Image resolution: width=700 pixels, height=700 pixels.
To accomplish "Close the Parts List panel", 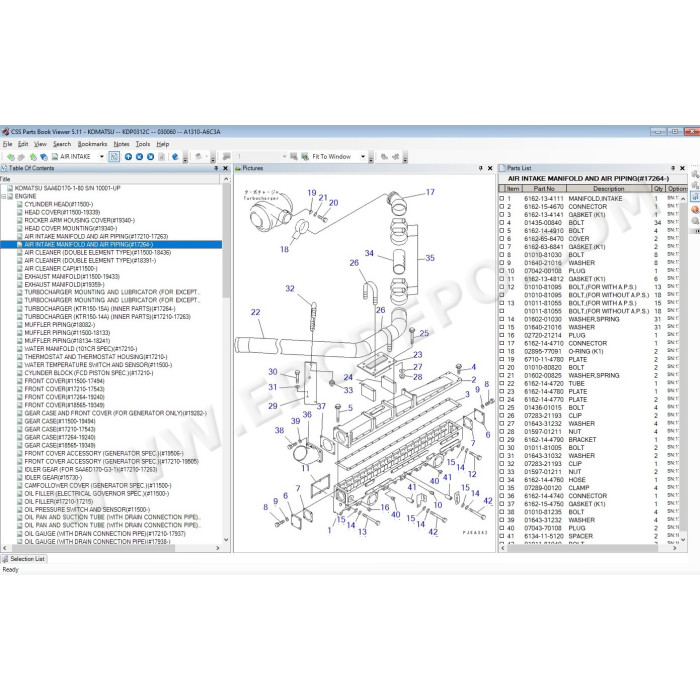I will coord(682,168).
